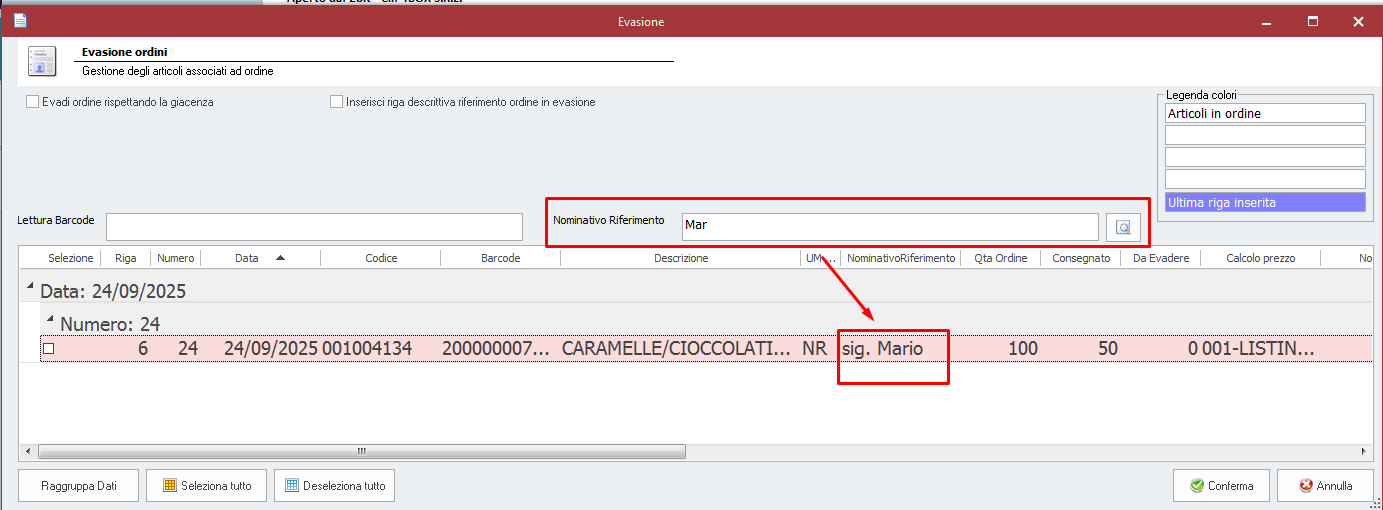Screen dimensions: 1383x510
Task: Check the selection box for row 6
Action: (x=48, y=349)
